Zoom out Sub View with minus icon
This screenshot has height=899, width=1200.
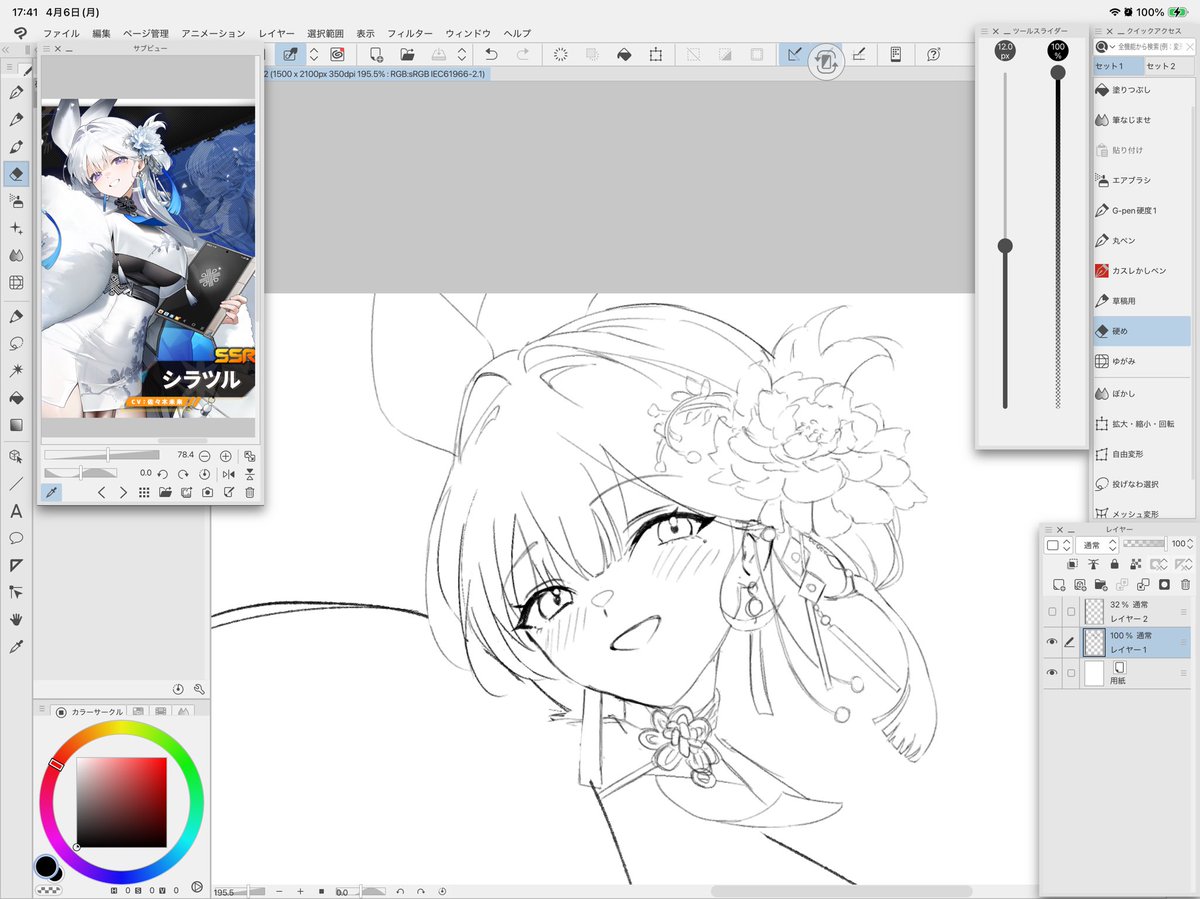(x=204, y=456)
